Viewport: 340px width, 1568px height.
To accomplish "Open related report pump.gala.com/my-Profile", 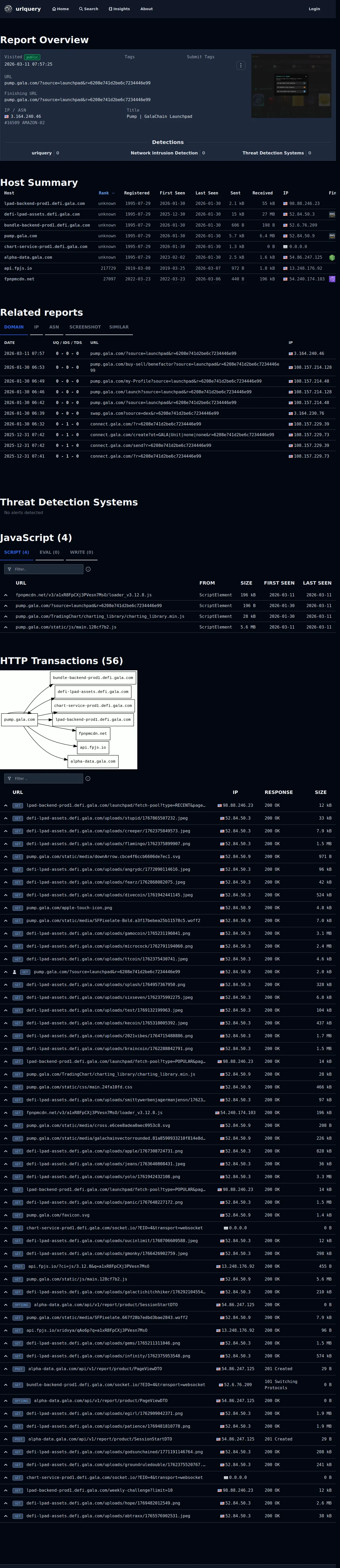I will click(175, 381).
